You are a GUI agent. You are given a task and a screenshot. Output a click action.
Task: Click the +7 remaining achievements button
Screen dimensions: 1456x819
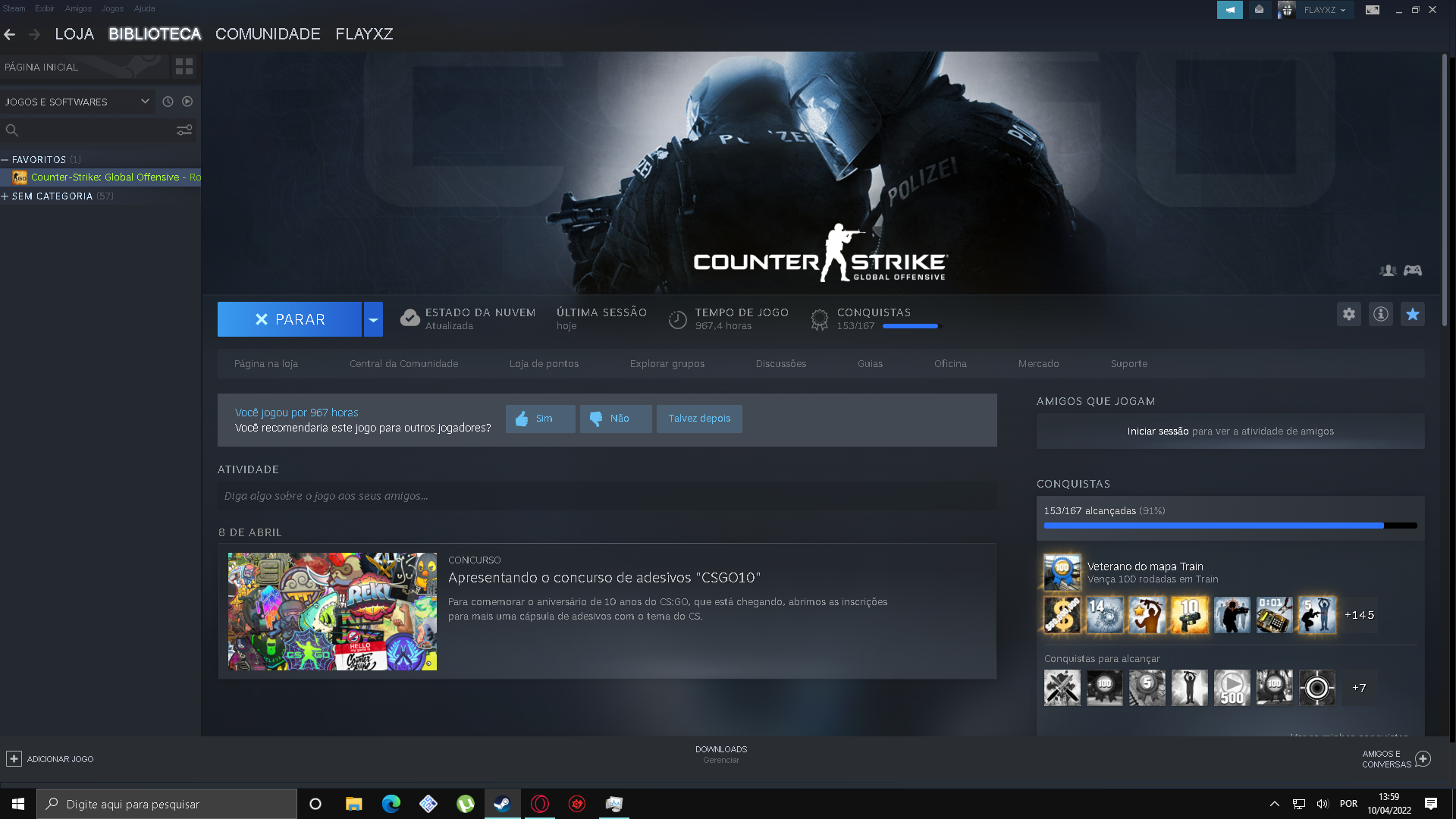pyautogui.click(x=1359, y=688)
